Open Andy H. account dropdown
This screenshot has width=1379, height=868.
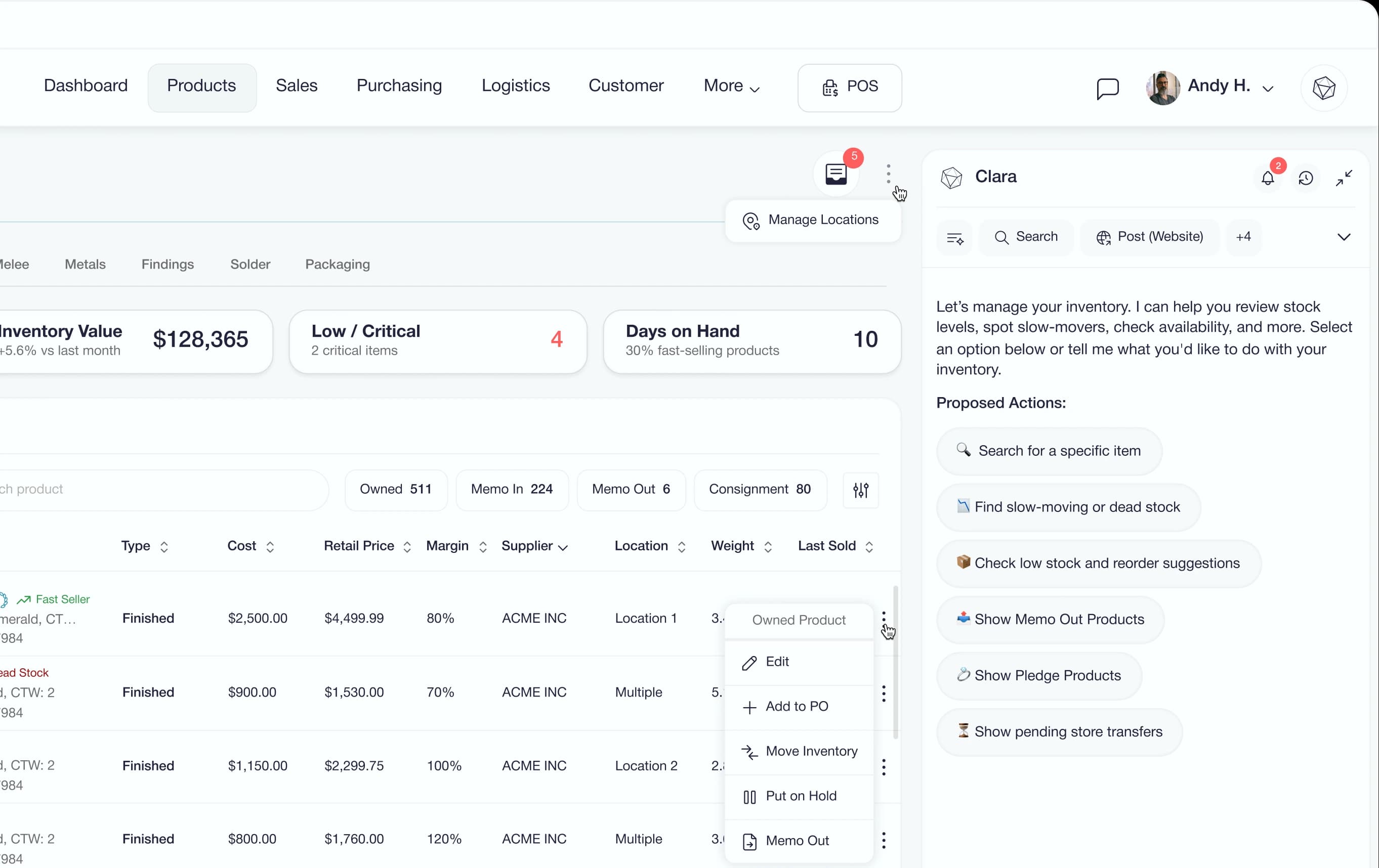click(x=1269, y=88)
